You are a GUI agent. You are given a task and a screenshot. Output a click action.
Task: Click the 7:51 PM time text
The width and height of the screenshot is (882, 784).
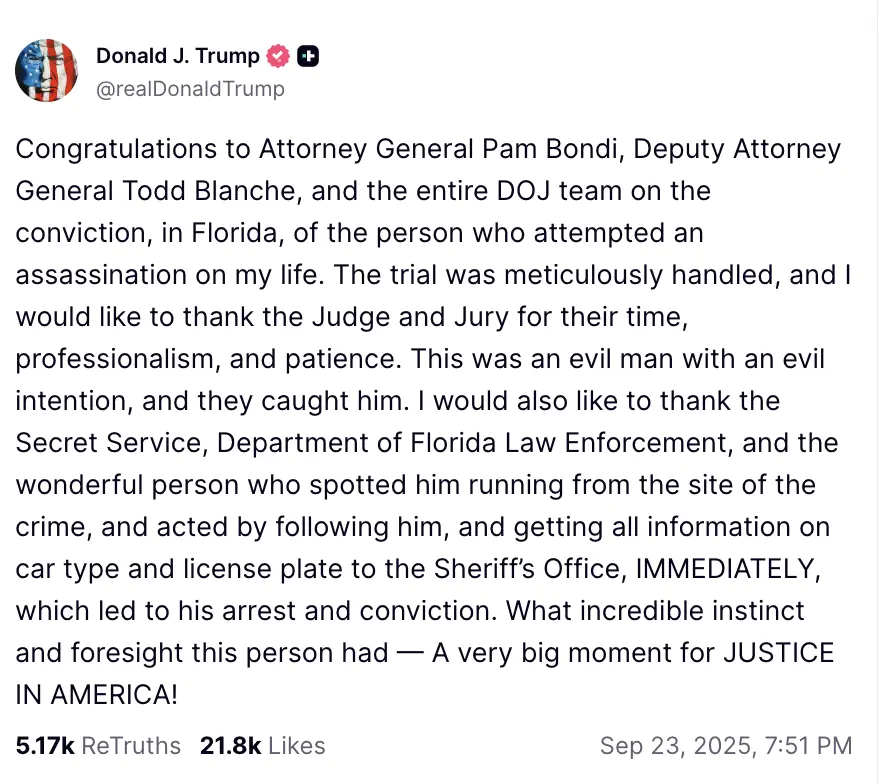pyautogui.click(x=810, y=745)
